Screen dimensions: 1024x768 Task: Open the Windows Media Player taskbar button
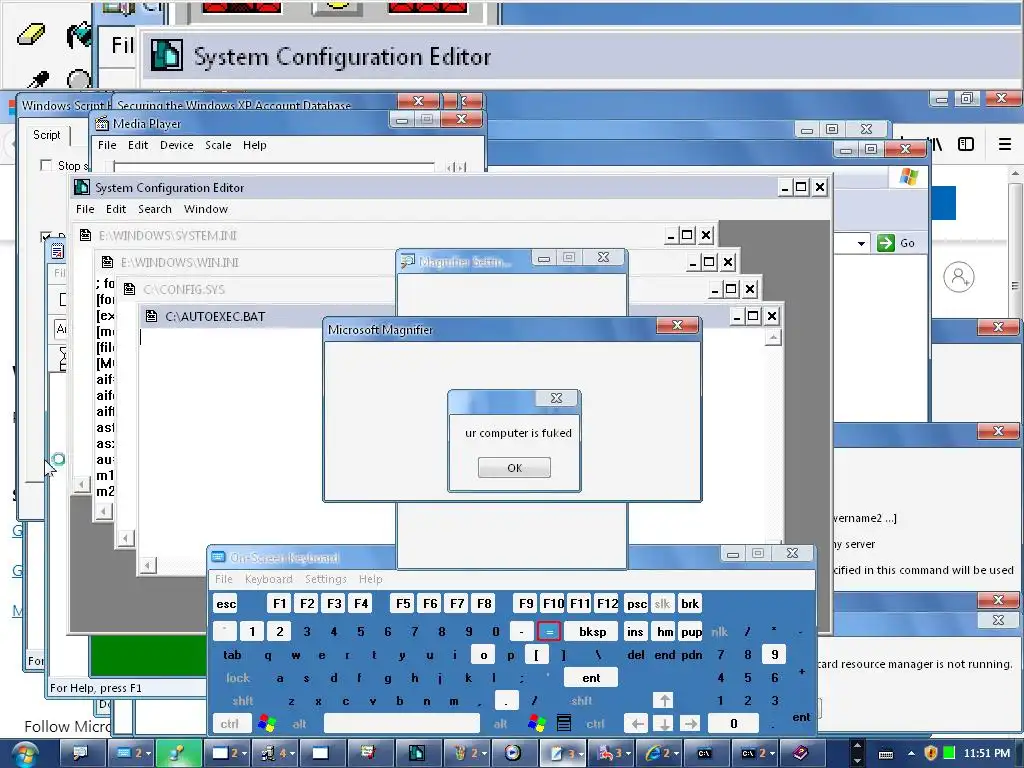pos(513,753)
